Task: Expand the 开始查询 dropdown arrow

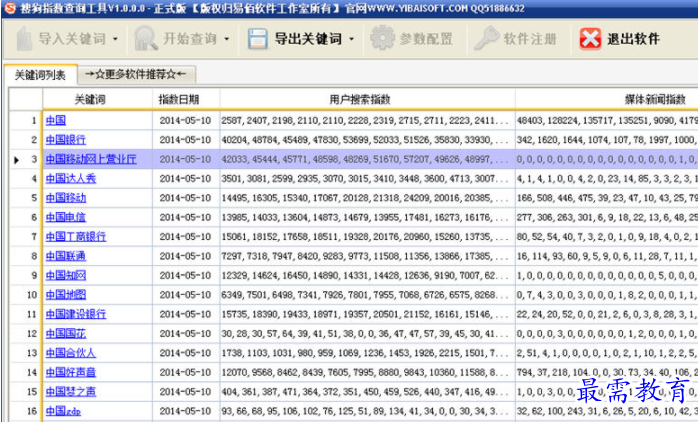Action: (x=227, y=41)
